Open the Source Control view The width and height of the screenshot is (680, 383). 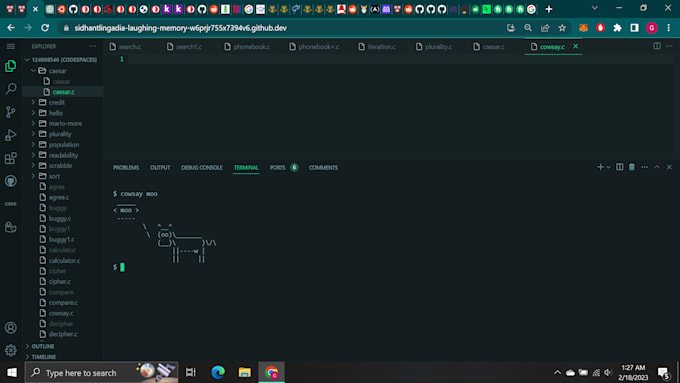pos(10,112)
